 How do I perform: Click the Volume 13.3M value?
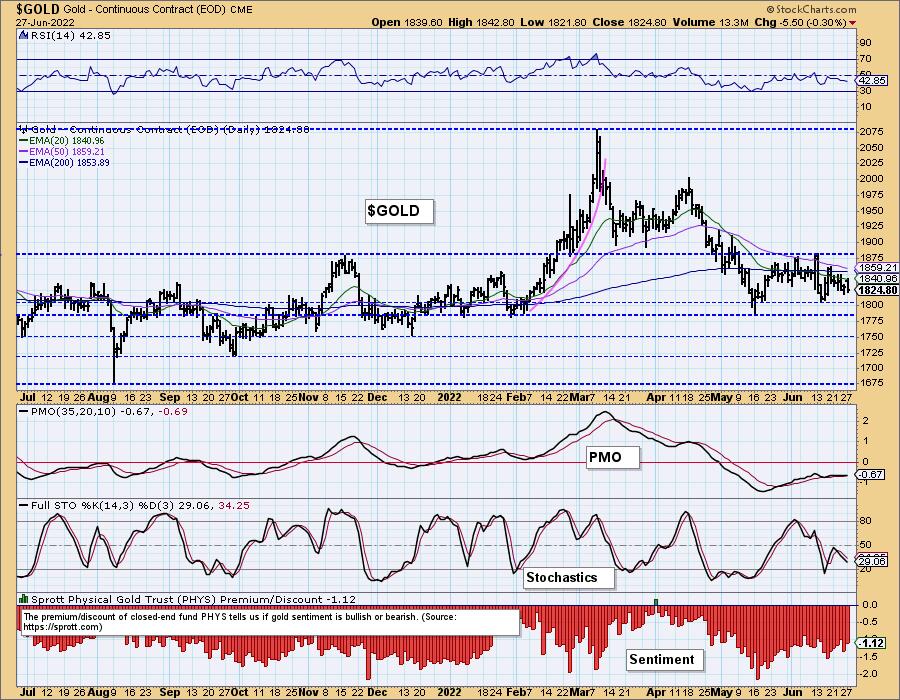tap(711, 22)
